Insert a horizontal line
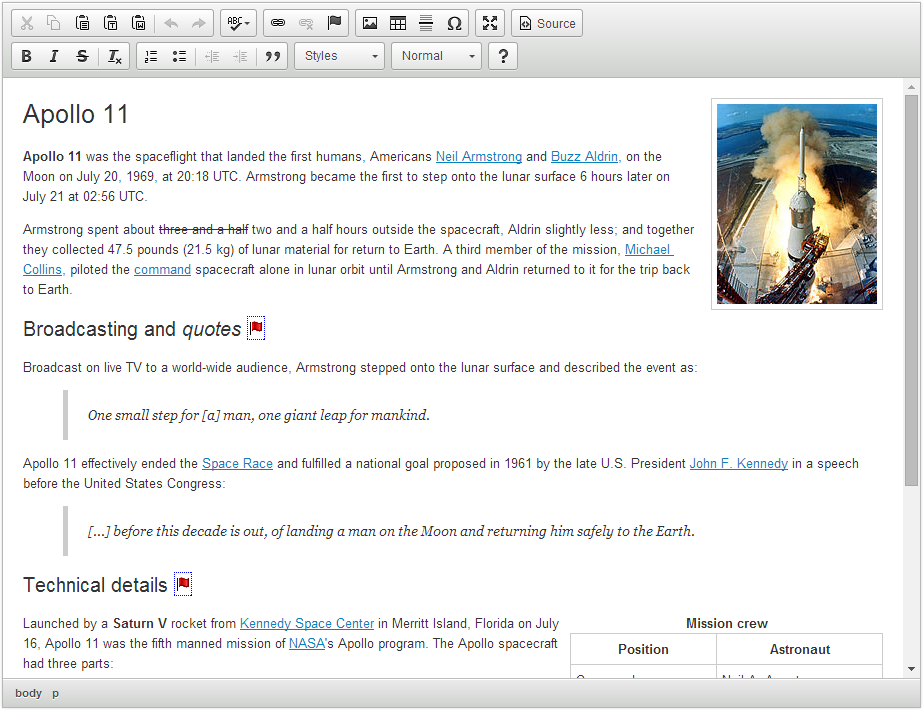923x710 pixels. (x=426, y=23)
